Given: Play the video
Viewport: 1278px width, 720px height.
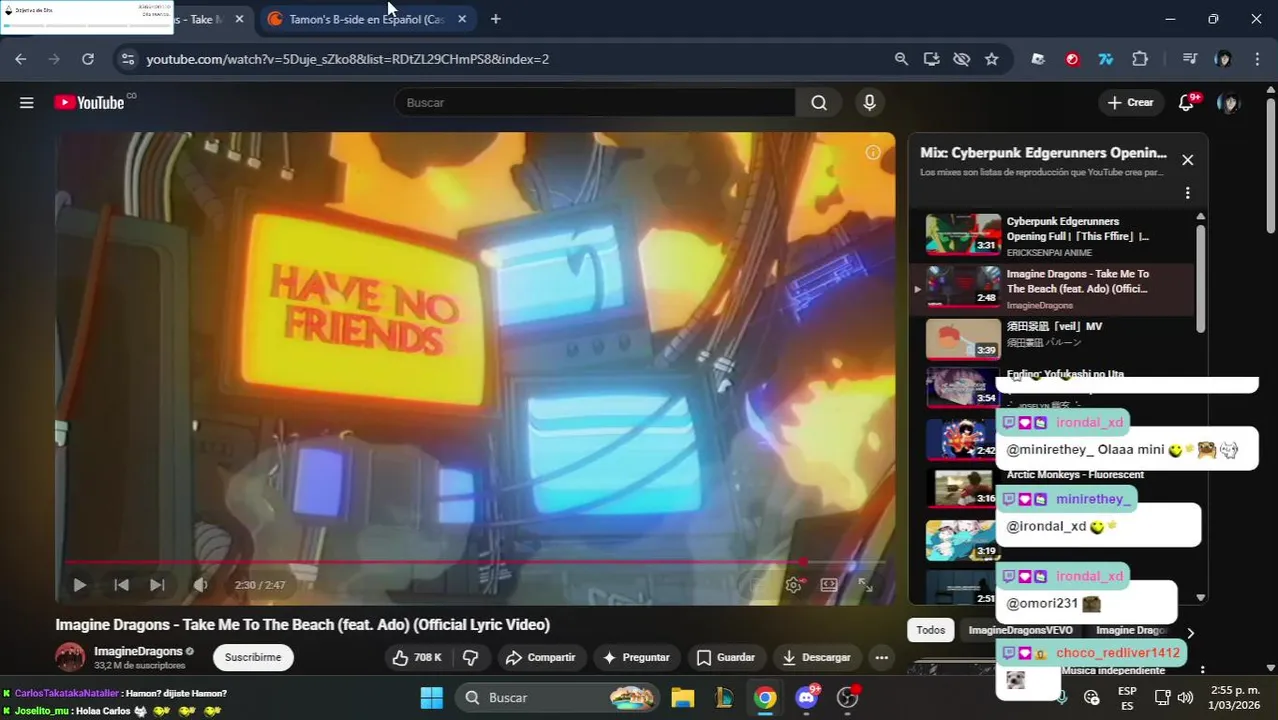Looking at the screenshot, I should (79, 585).
